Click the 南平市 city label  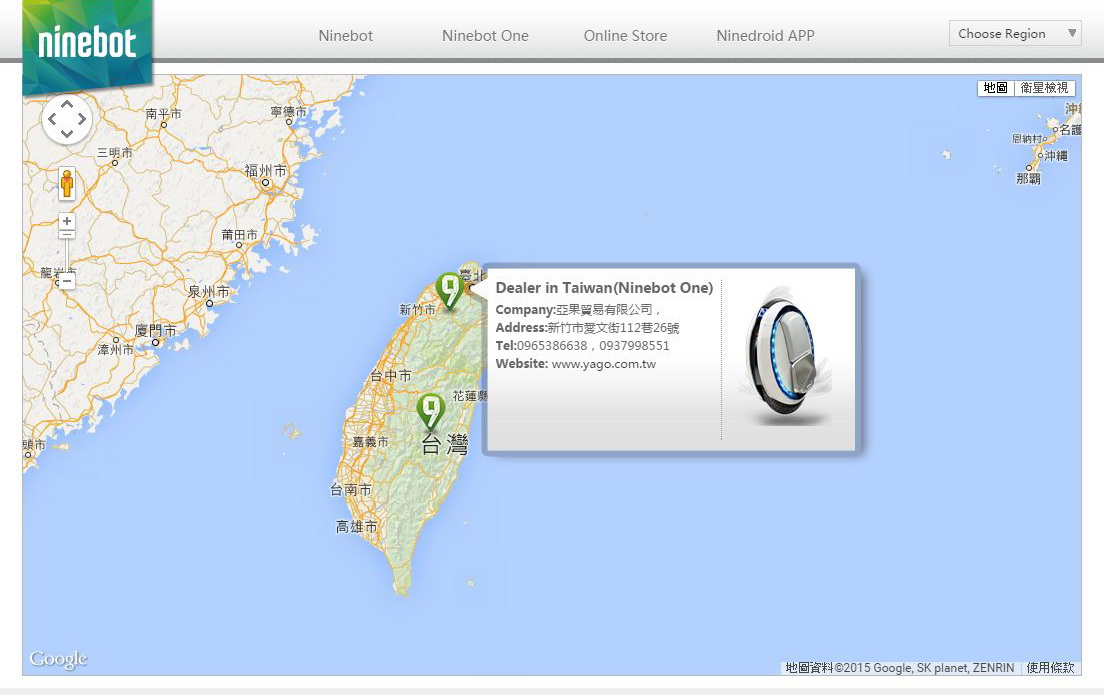click(x=163, y=113)
